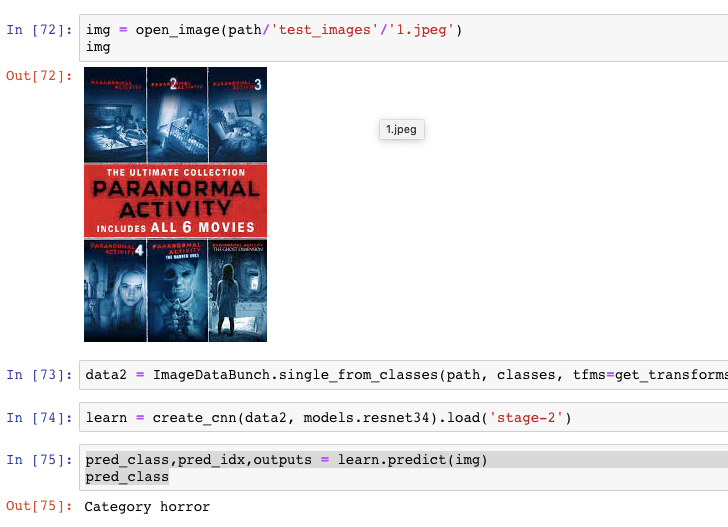This screenshot has width=728, height=527.
Task: Select the In [75] prompt label
Action: pyautogui.click(x=39, y=460)
